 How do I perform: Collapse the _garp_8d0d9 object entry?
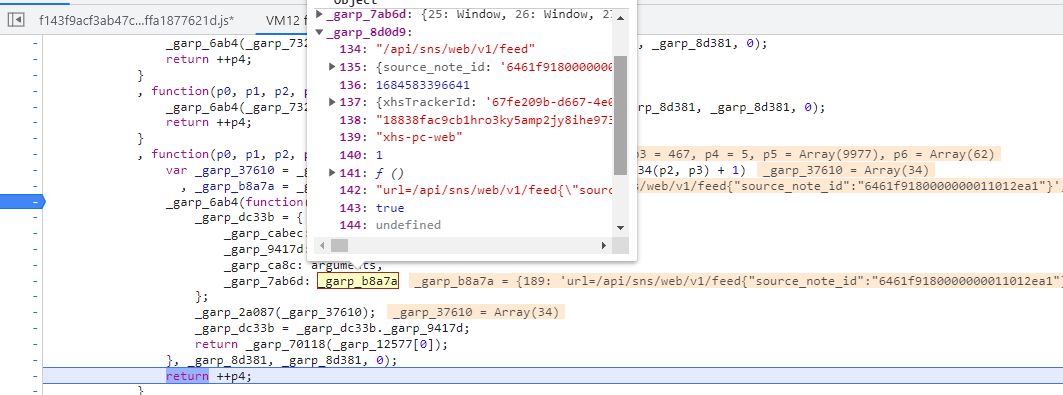(x=320, y=31)
